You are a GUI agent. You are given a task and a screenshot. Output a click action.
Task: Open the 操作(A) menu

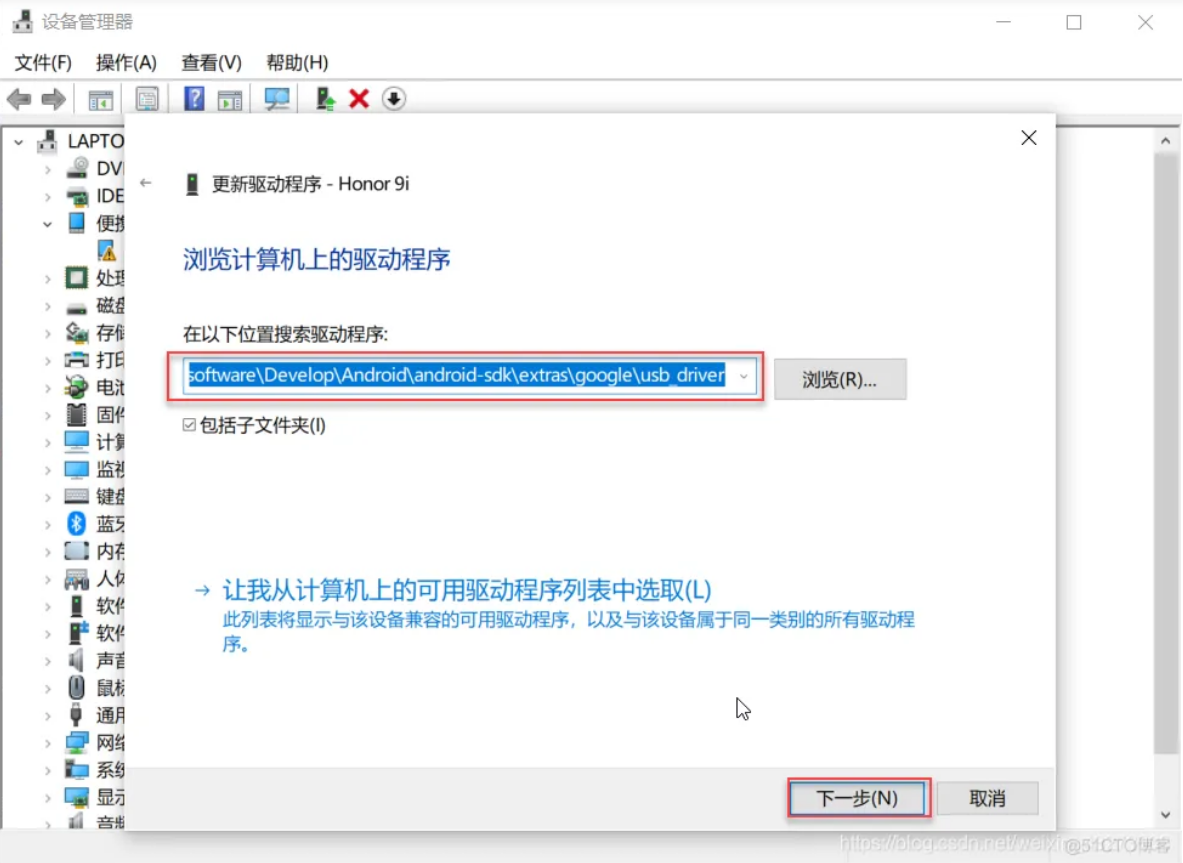126,63
